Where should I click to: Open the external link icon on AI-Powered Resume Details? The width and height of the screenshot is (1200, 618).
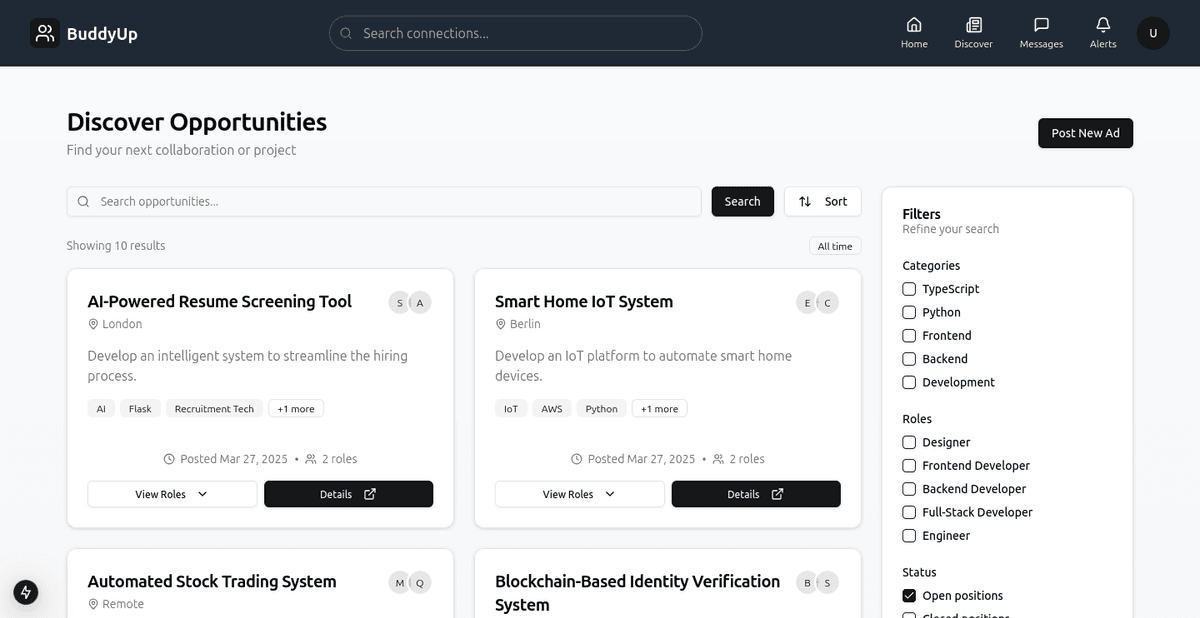(371, 494)
